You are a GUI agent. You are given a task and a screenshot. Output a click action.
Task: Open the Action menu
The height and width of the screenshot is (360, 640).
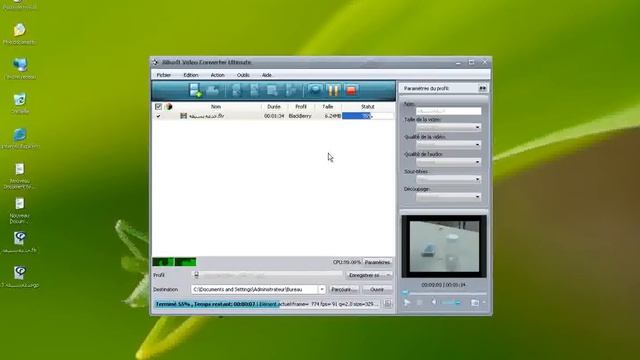pos(218,75)
